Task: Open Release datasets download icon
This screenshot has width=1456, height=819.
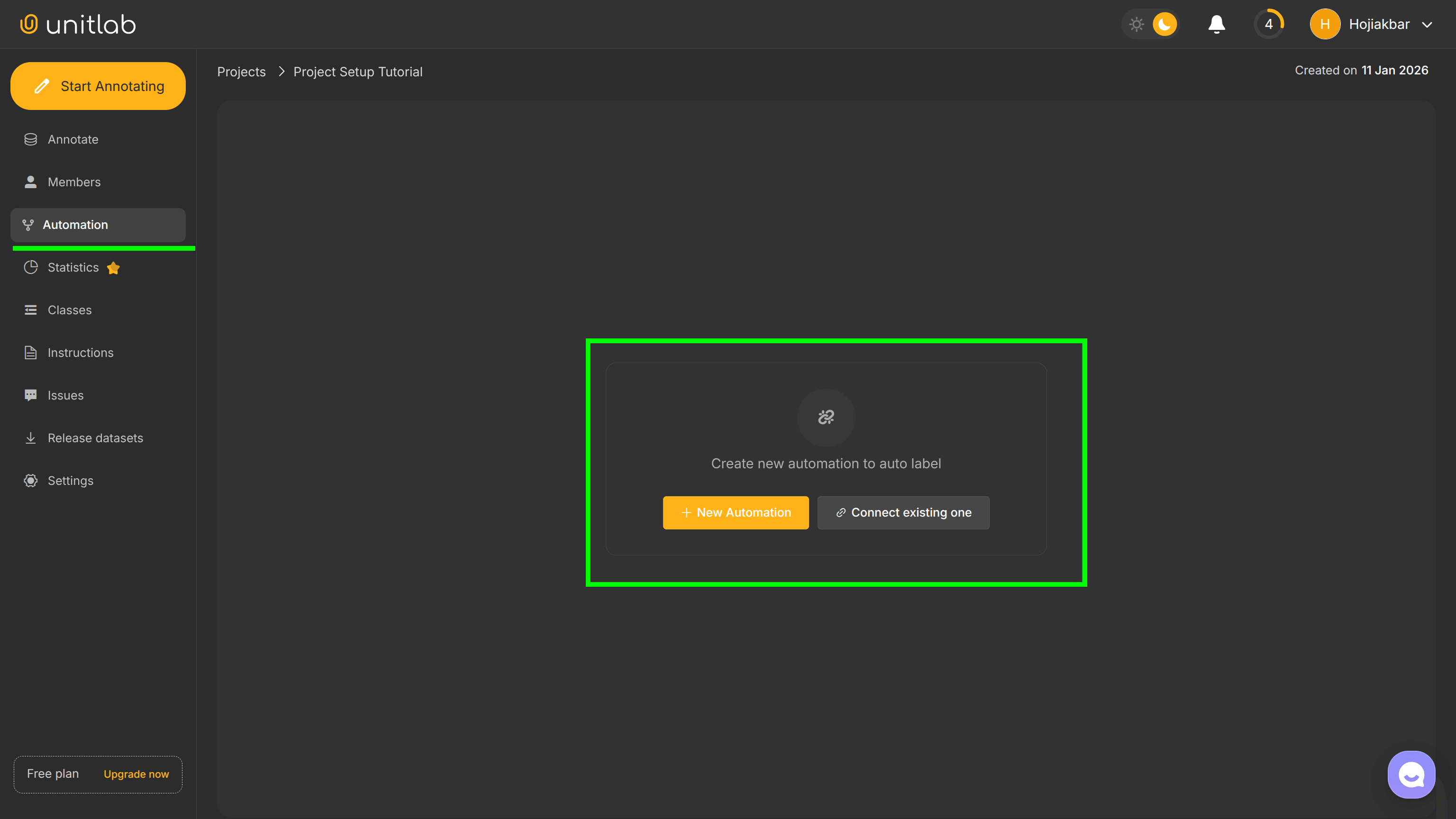Action: click(31, 437)
